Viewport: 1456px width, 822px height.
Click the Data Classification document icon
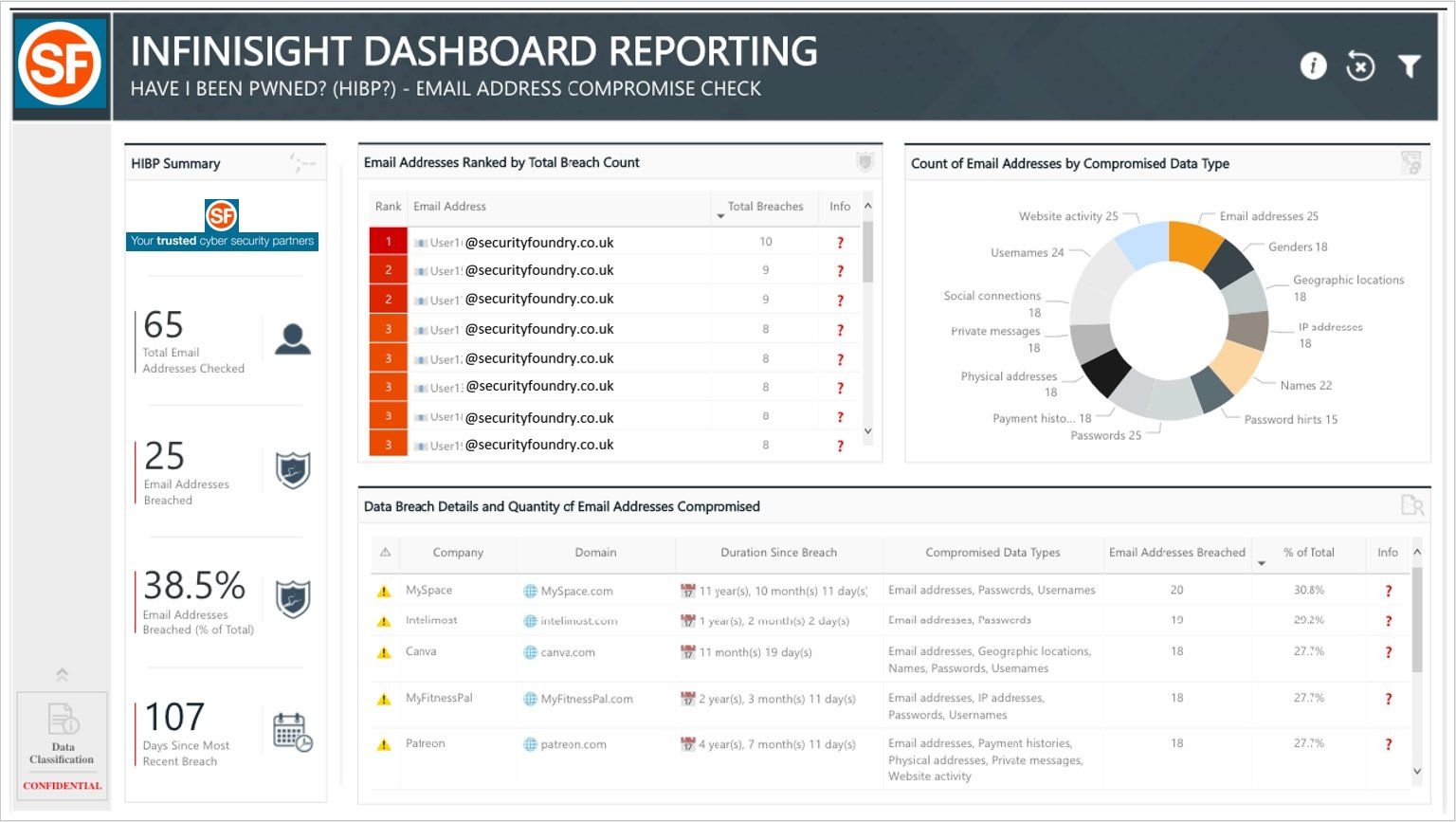(63, 719)
